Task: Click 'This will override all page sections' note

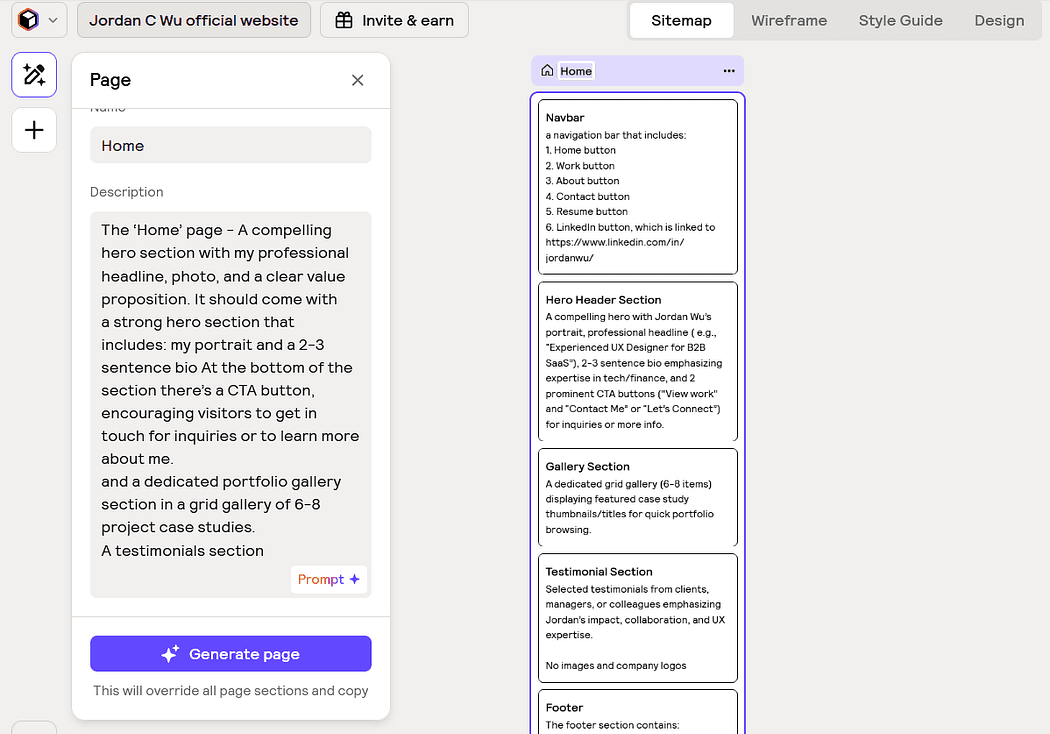Action: coord(230,690)
